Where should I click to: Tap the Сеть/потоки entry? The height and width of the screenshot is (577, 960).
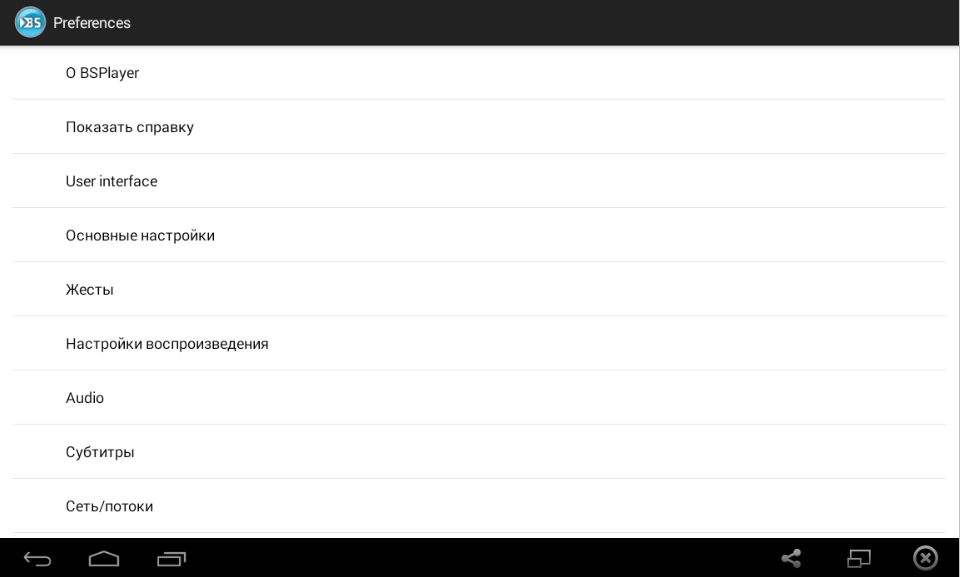[x=109, y=505]
